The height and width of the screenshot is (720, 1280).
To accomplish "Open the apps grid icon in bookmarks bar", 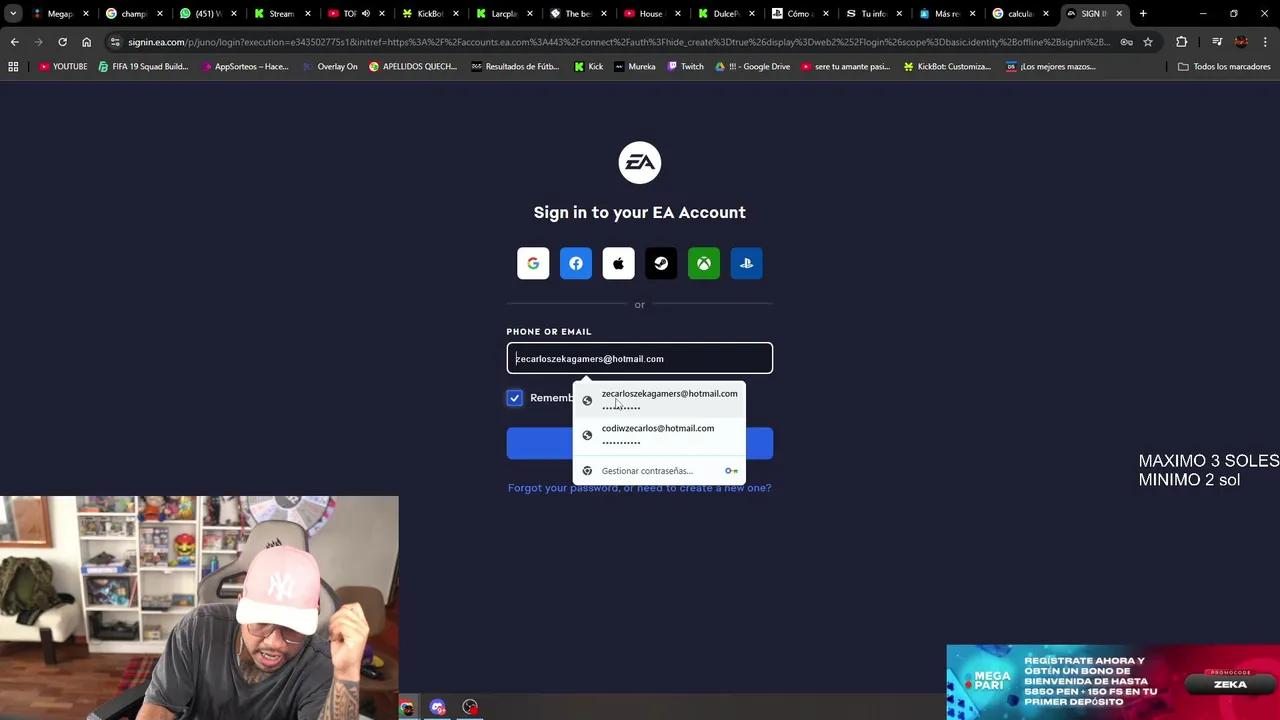I will click(13, 66).
